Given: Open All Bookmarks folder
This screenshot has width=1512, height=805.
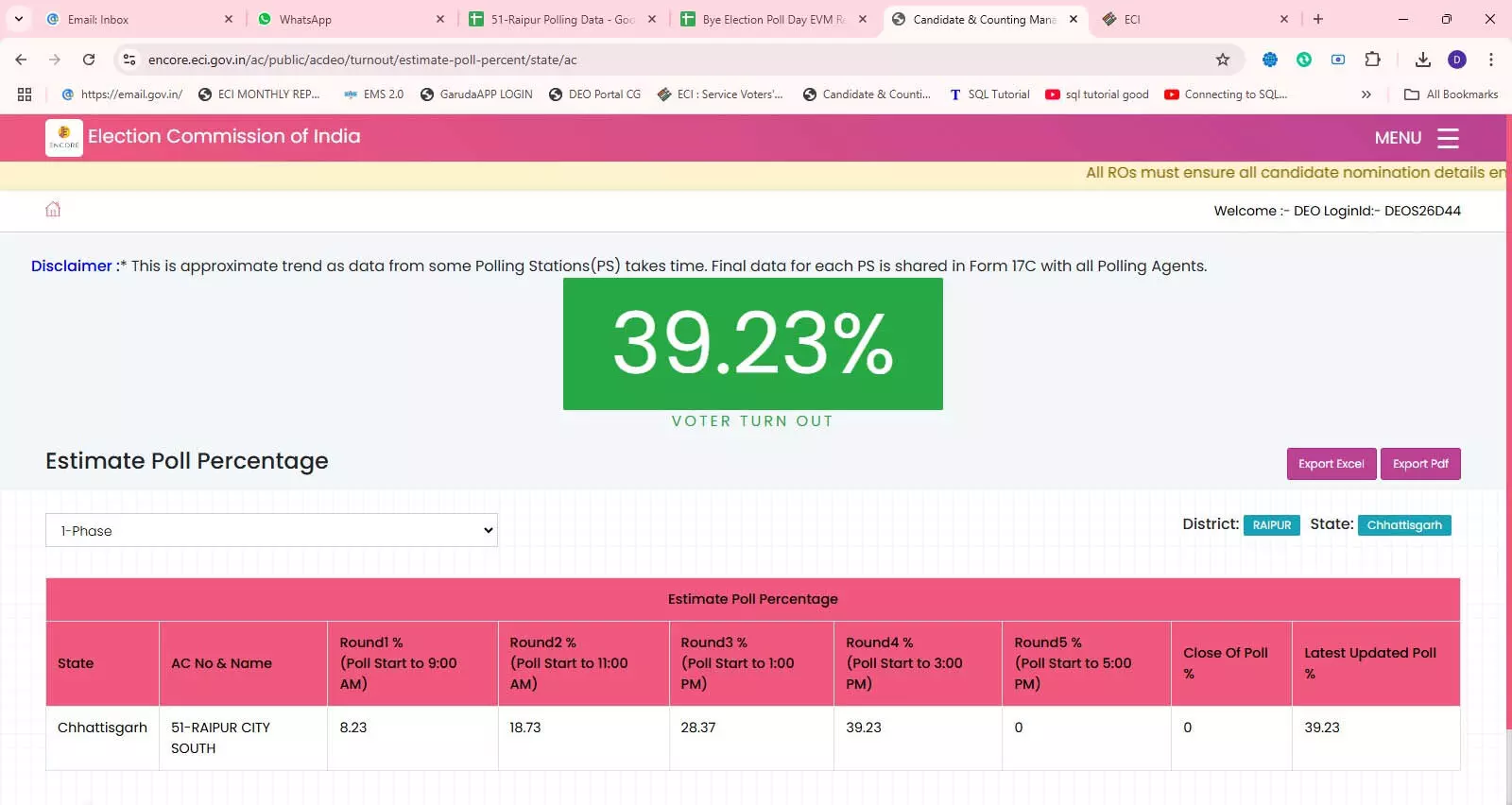Looking at the screenshot, I should click(x=1452, y=94).
